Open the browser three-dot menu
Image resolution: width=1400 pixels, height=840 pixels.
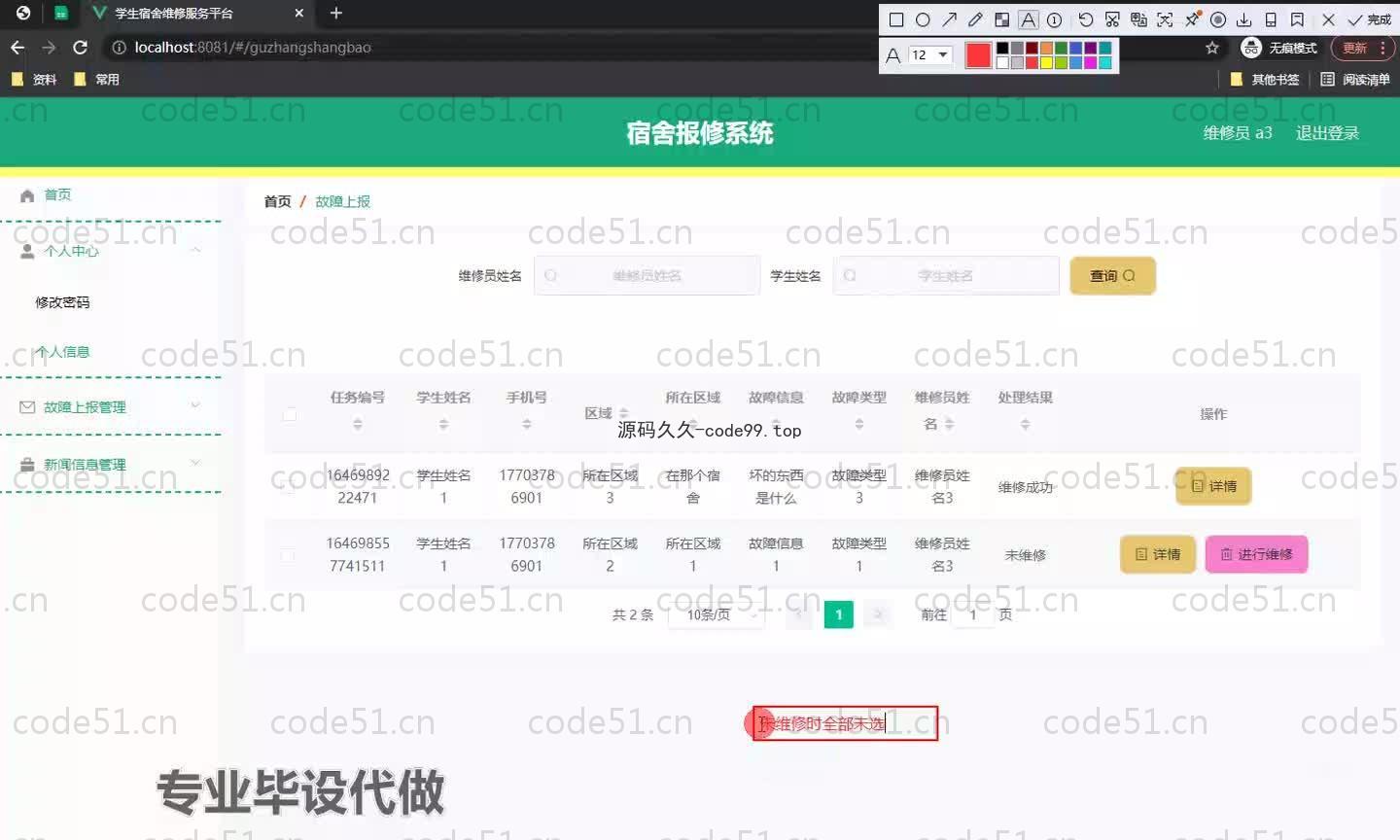(x=1382, y=48)
